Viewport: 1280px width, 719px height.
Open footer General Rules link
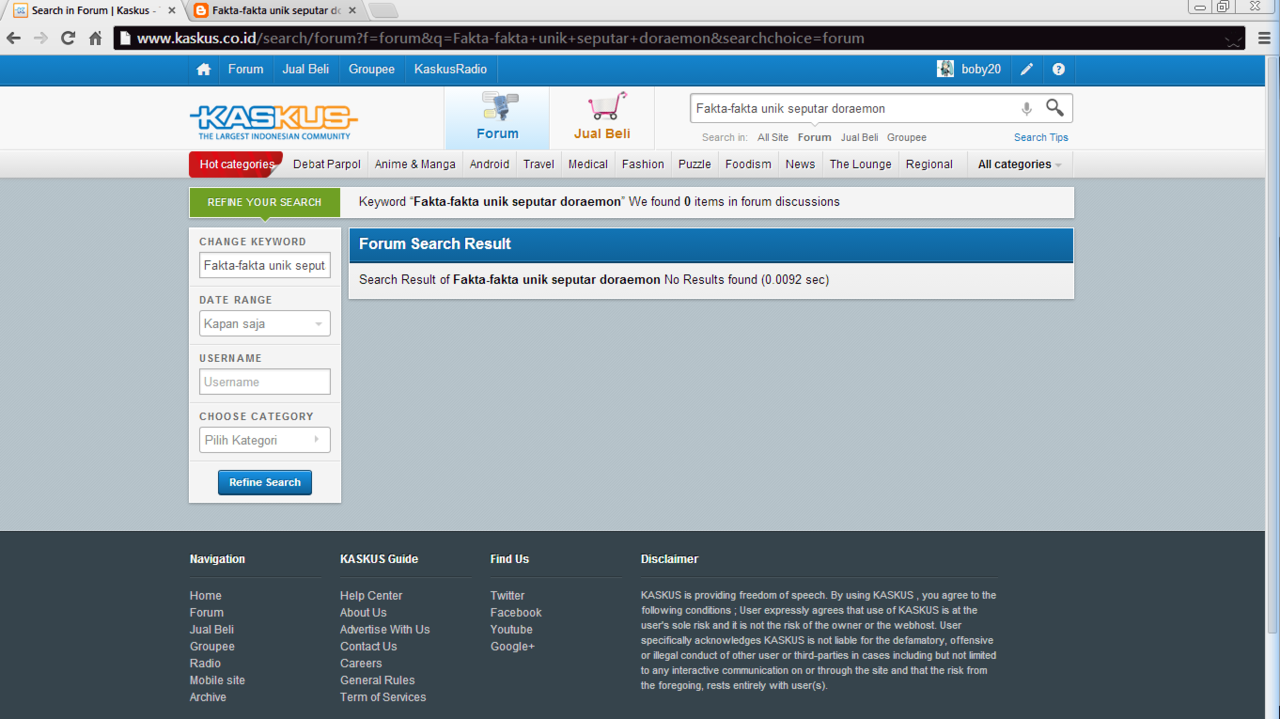click(377, 680)
